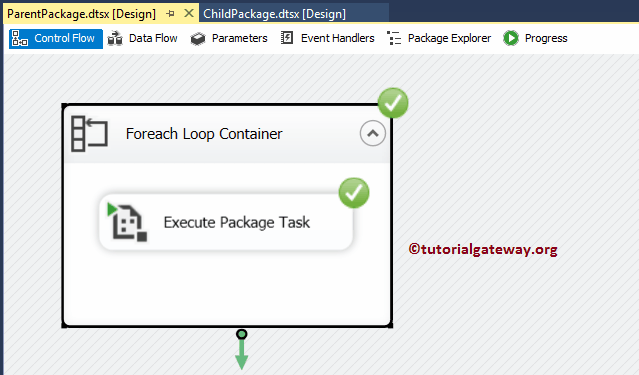Go to the Parameters tab
The width and height of the screenshot is (639, 375).
(229, 38)
